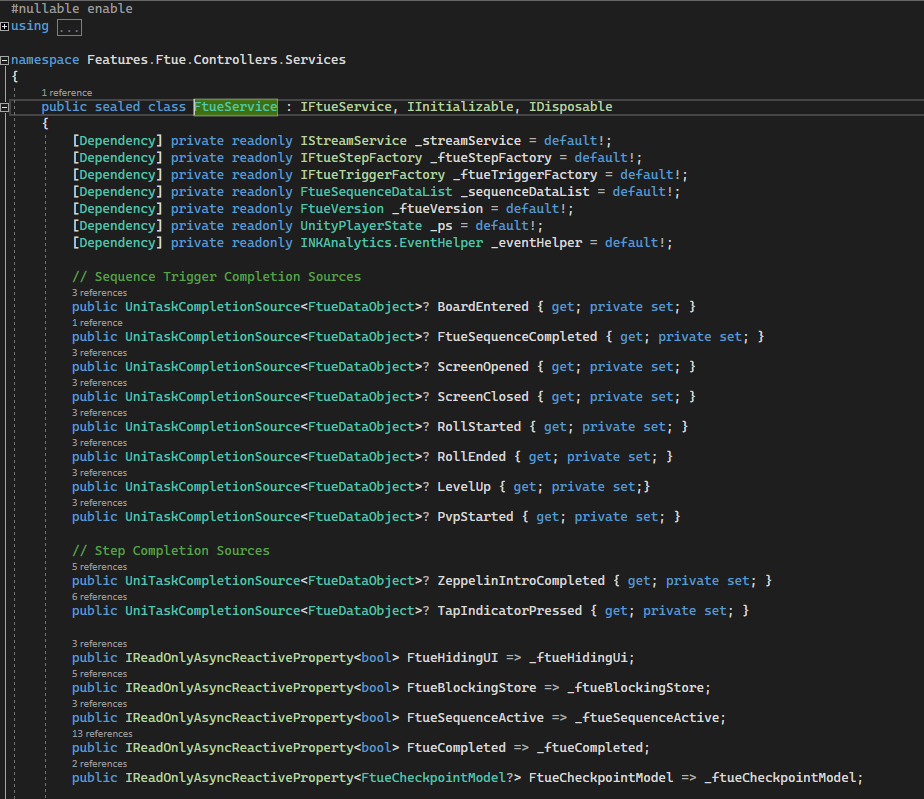
Task: Collapse the FtueService class block
Action: pos(5,107)
